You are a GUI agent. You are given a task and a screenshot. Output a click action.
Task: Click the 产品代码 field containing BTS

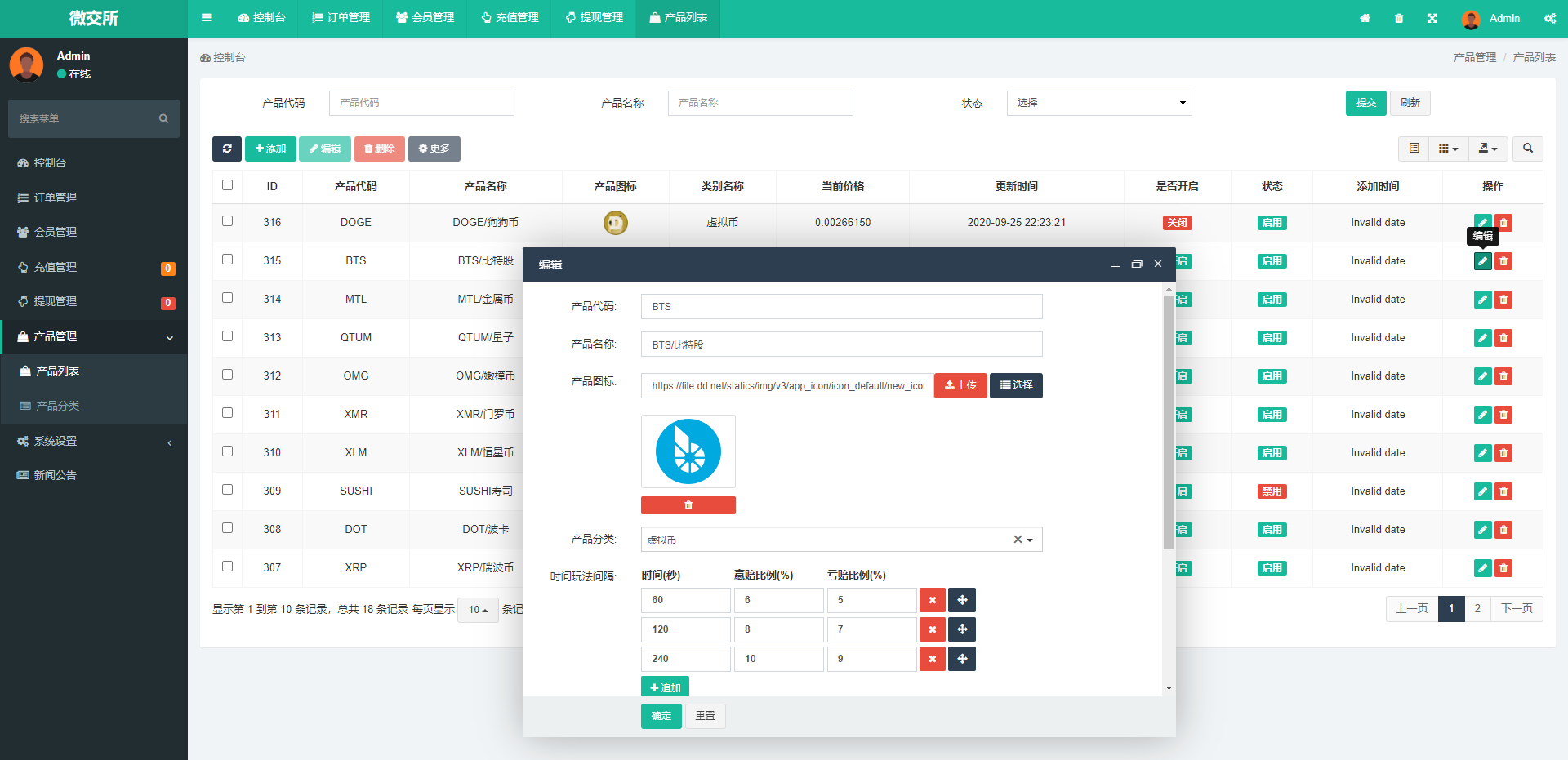coord(841,307)
